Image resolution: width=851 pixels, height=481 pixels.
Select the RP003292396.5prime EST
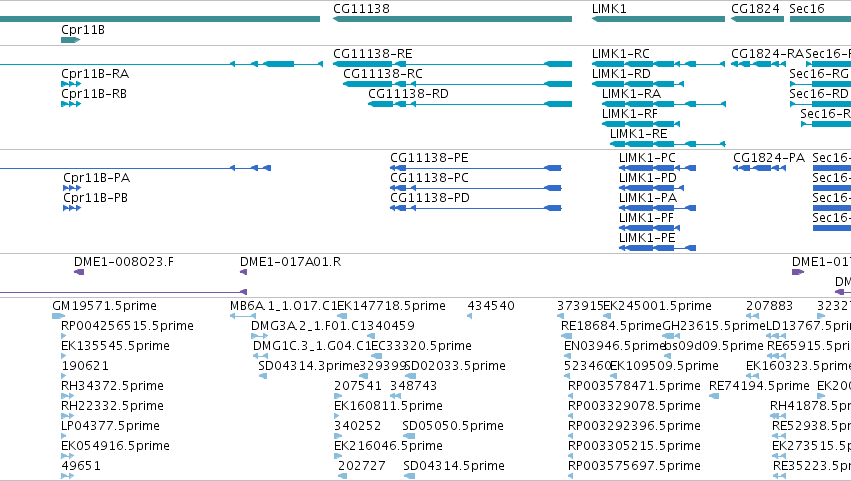(570, 436)
